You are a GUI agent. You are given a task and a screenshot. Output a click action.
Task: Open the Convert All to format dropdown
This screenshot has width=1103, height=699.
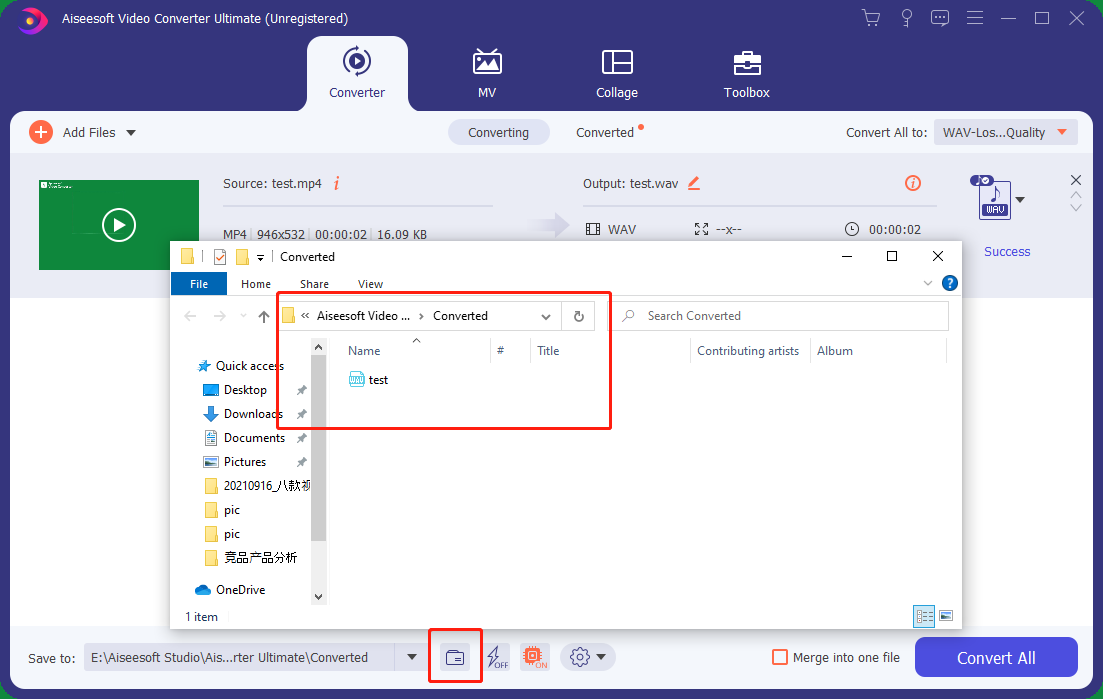1005,132
